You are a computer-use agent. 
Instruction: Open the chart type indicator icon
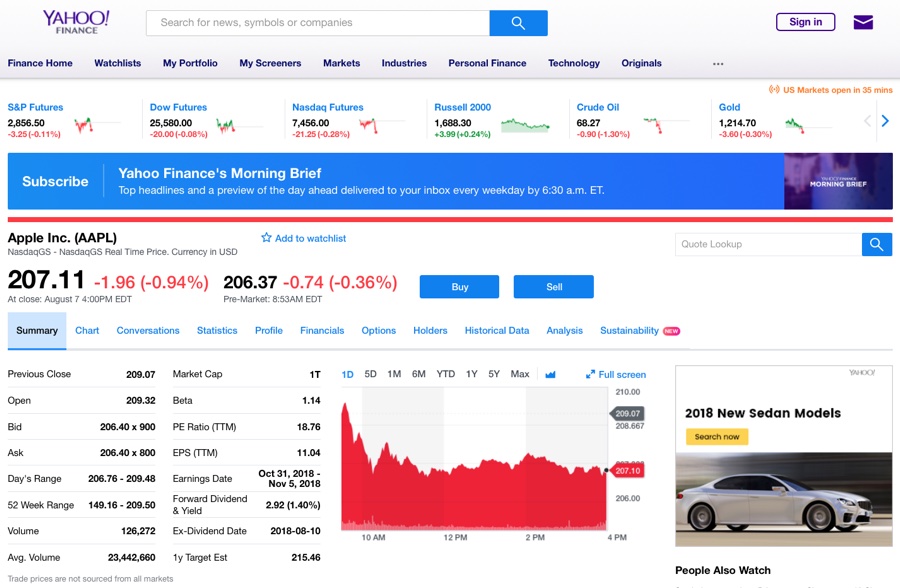[550, 375]
